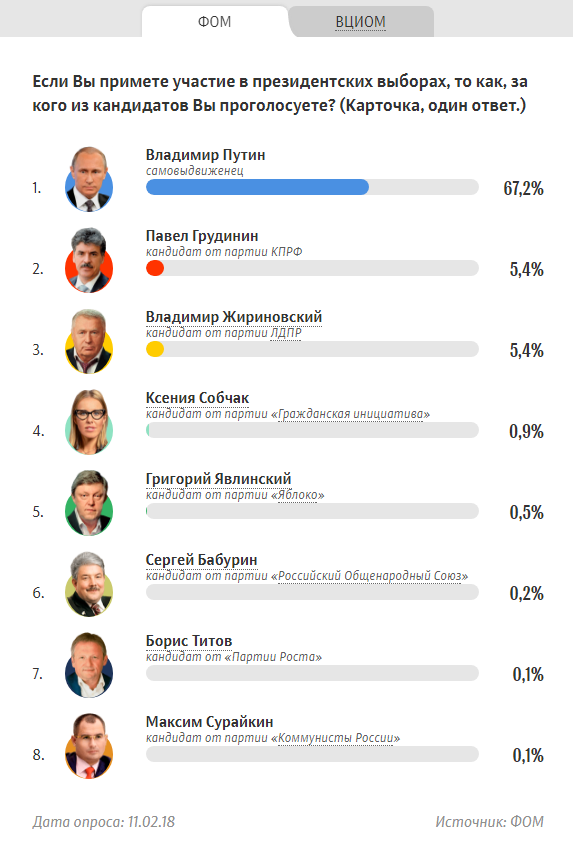Click Maxim Suraykin's portrait photo
The width and height of the screenshot is (573, 847).
[89, 746]
